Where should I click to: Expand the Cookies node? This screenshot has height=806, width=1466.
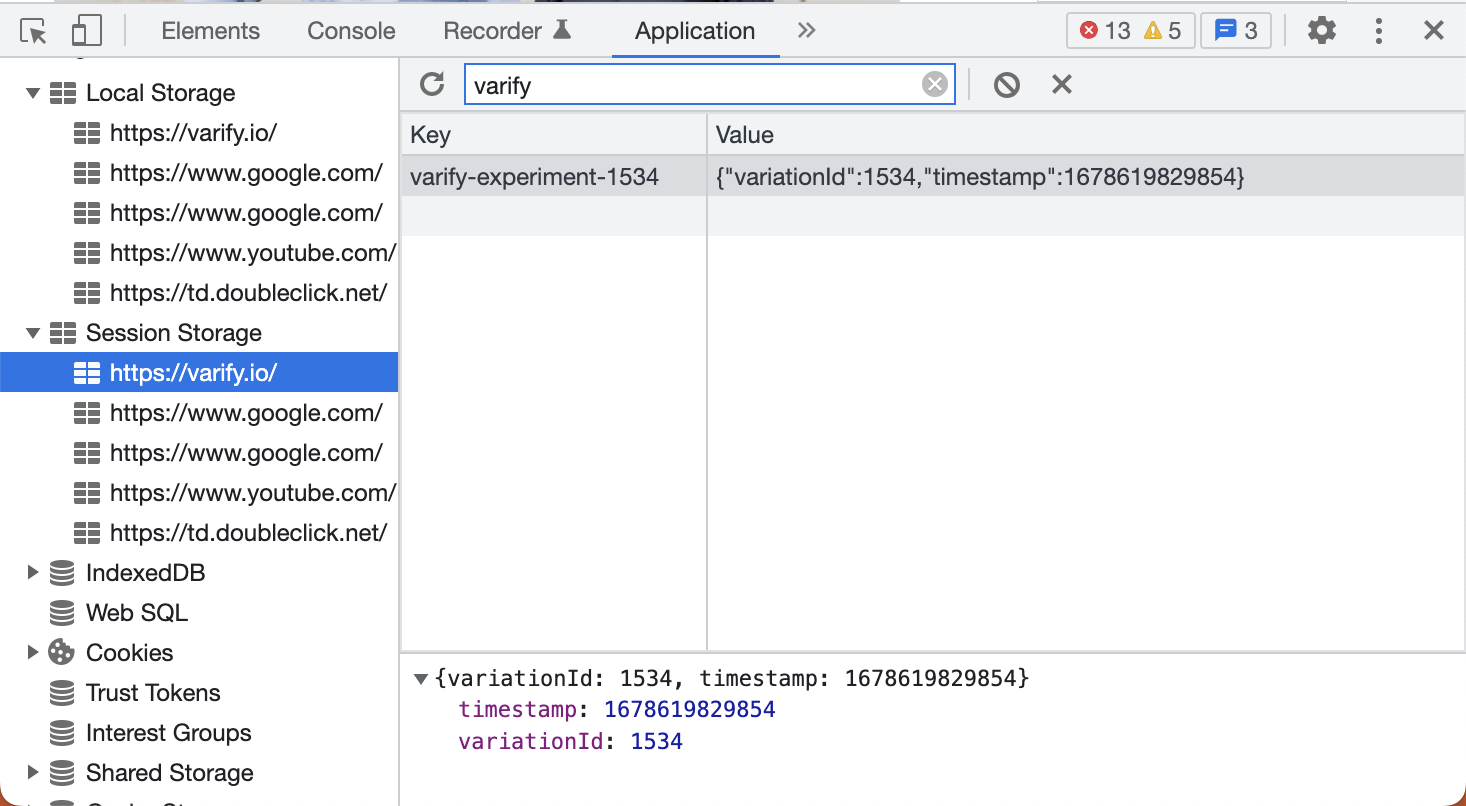(x=33, y=653)
